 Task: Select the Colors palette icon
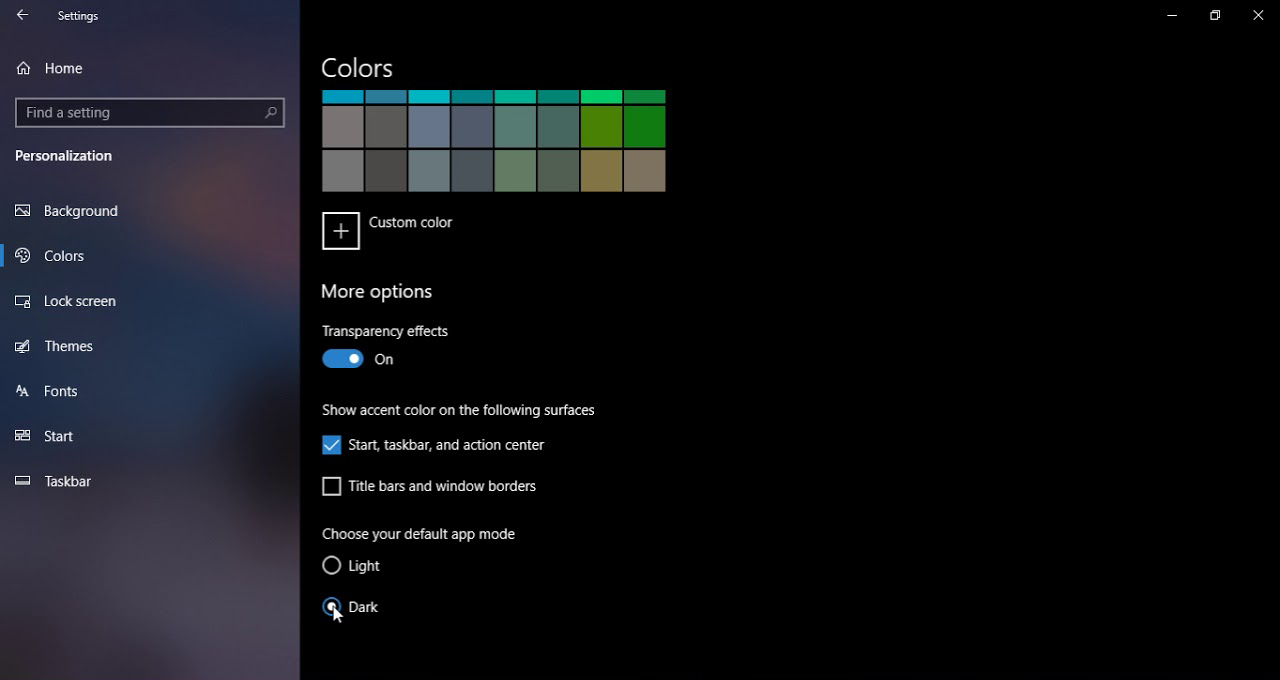[x=23, y=256]
